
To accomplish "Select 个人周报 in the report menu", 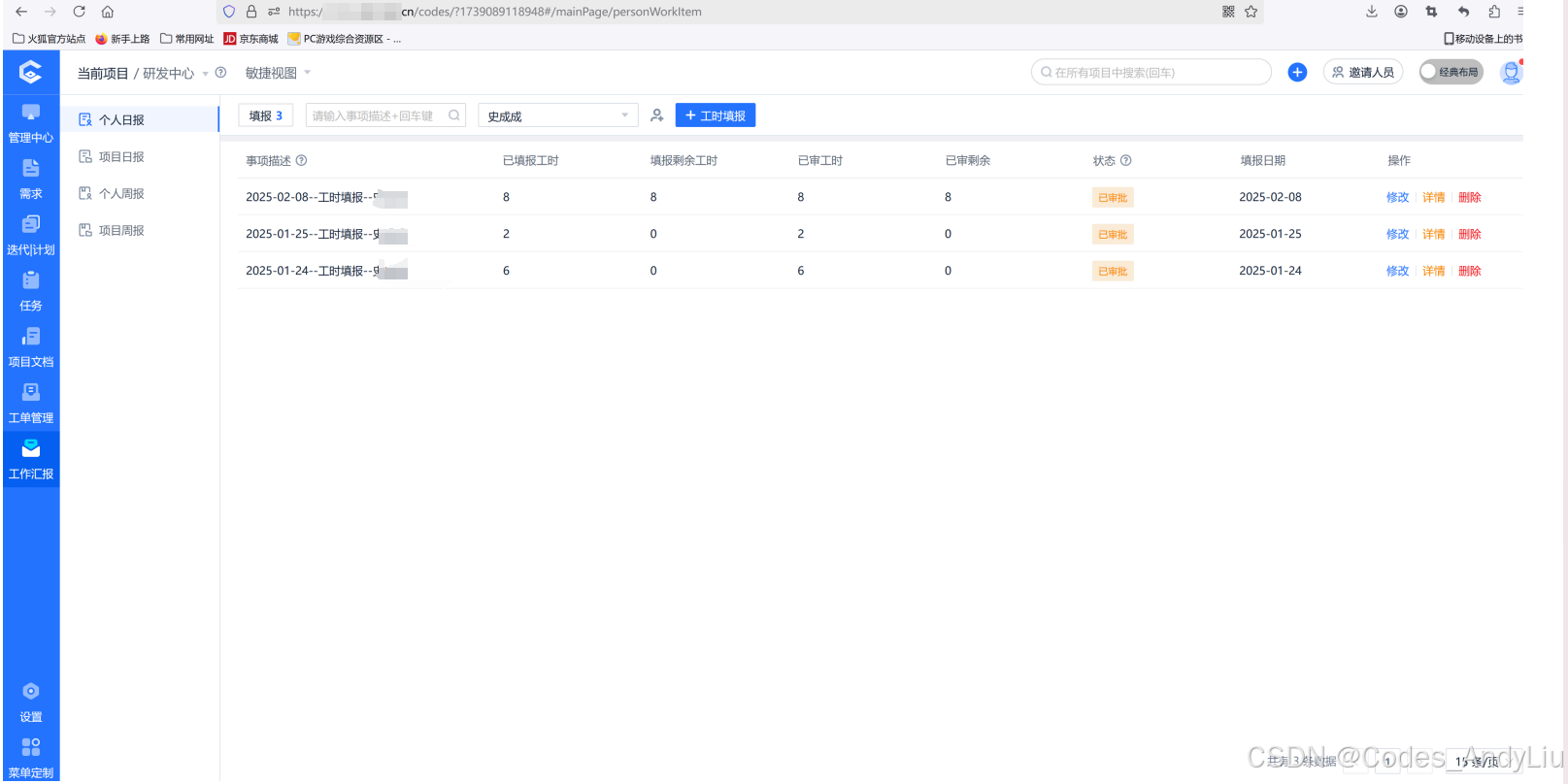I will click(140, 193).
